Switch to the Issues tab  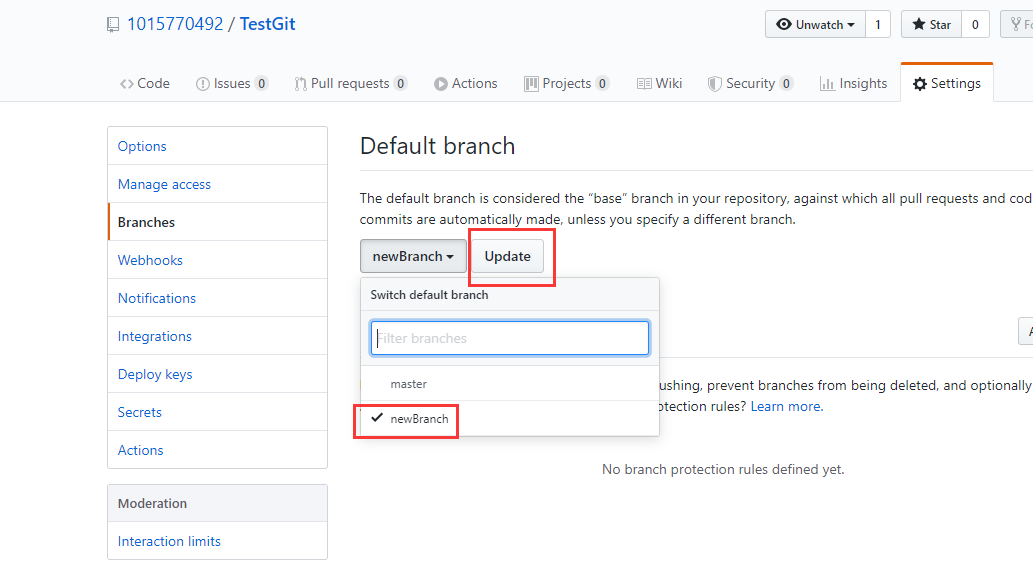232,84
